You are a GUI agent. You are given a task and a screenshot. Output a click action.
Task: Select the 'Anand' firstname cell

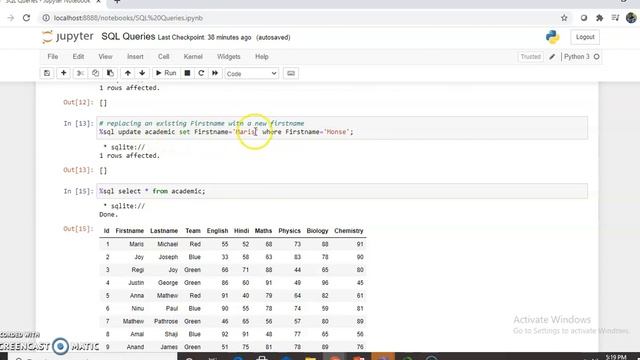[135, 347]
